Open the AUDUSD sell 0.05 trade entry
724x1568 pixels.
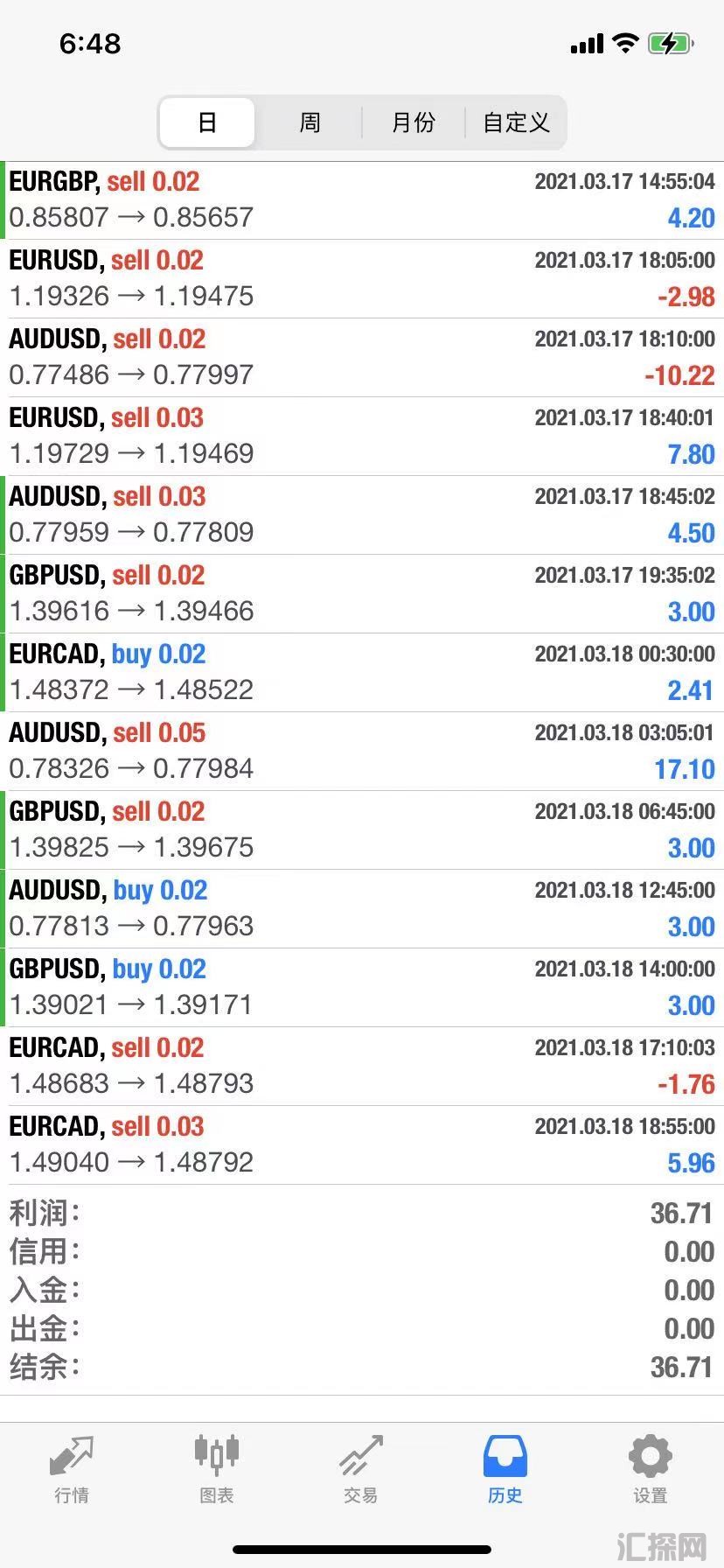[x=362, y=752]
